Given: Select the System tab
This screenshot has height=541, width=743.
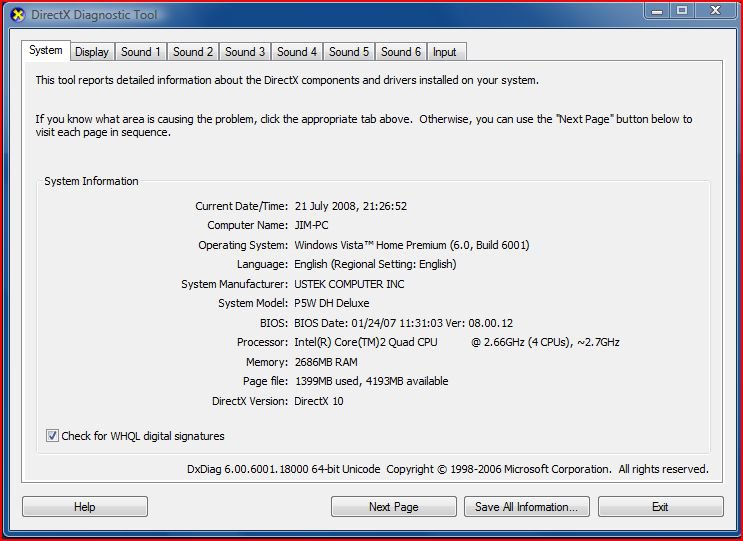Looking at the screenshot, I should pyautogui.click(x=45, y=50).
